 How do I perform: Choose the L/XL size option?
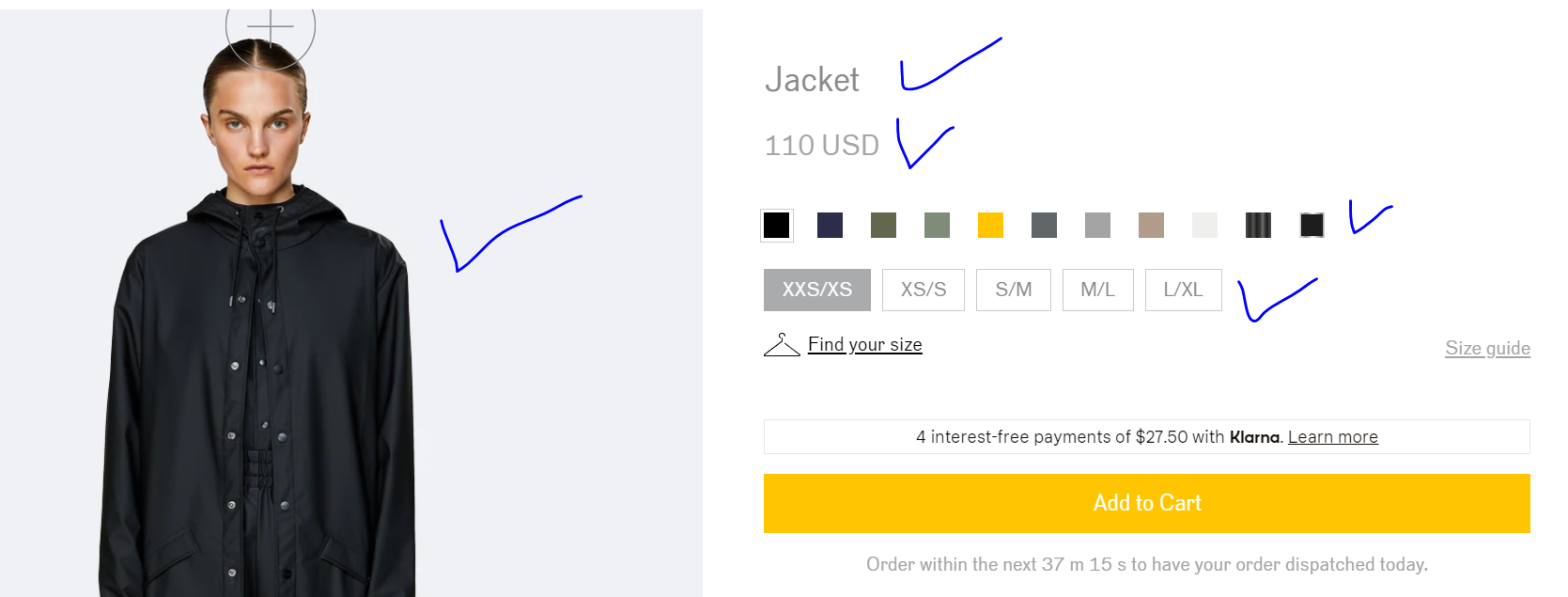coord(1184,290)
